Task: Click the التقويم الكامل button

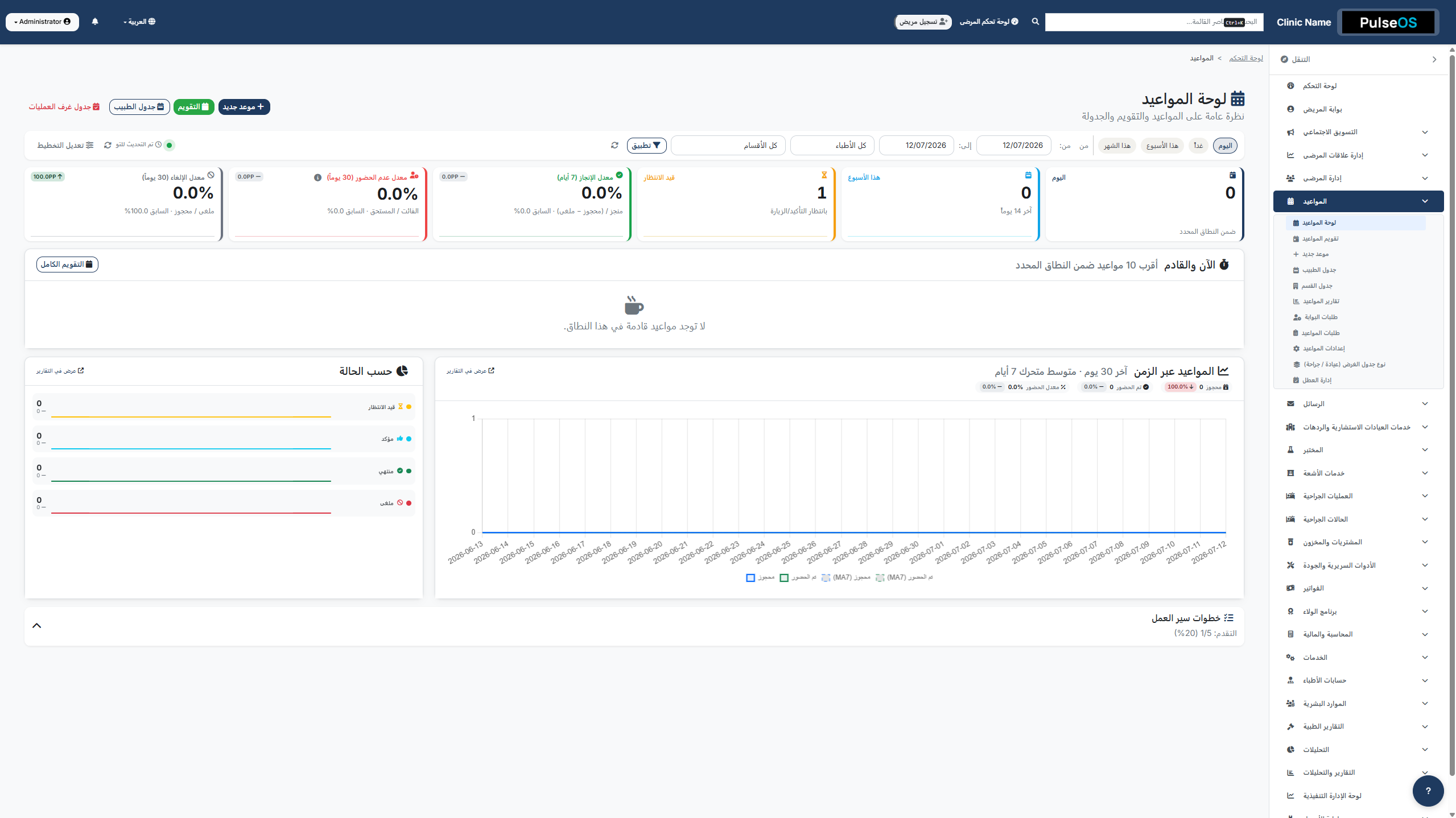Action: (x=67, y=265)
